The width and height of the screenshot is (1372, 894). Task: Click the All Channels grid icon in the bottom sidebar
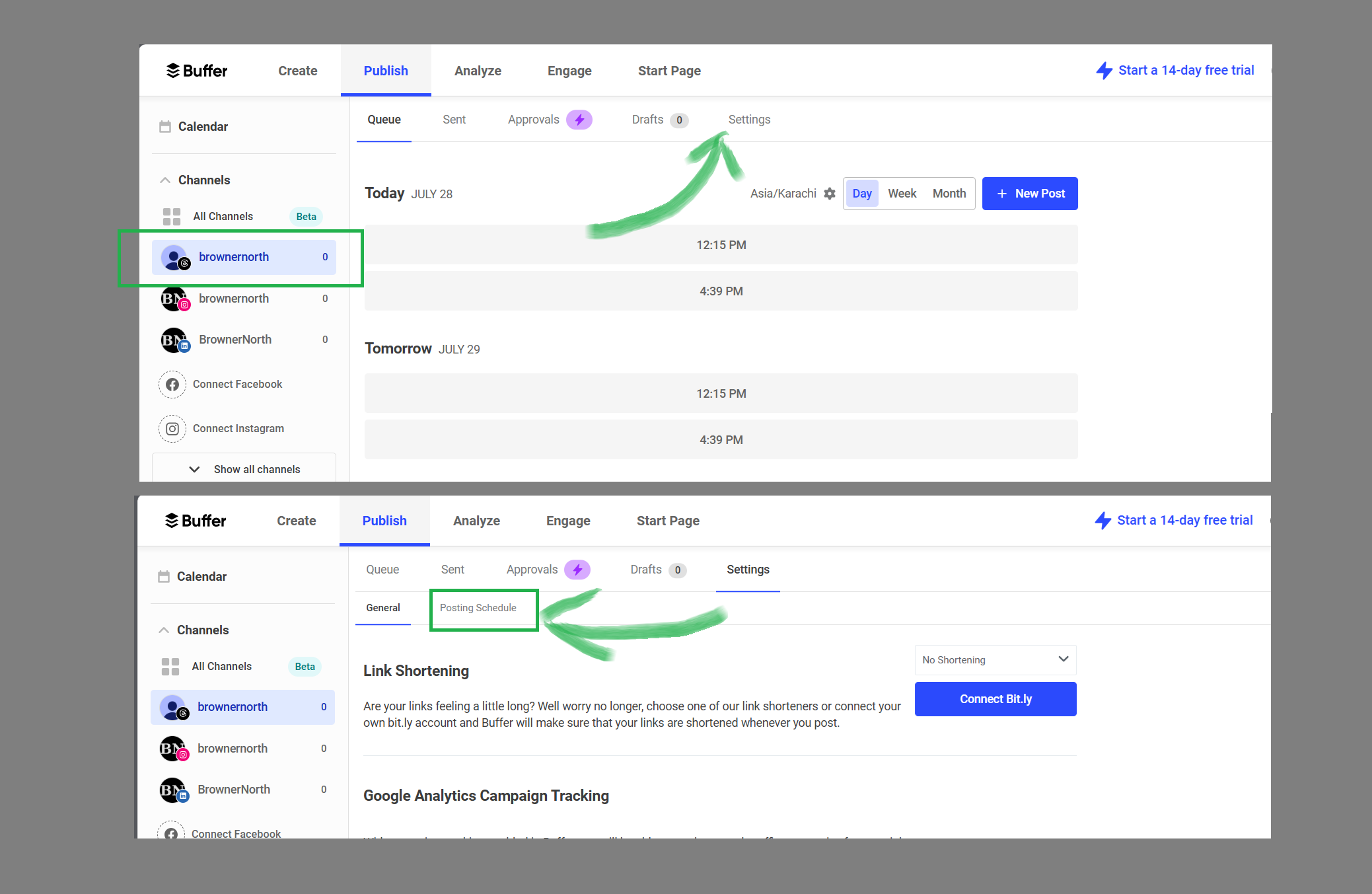[170, 667]
